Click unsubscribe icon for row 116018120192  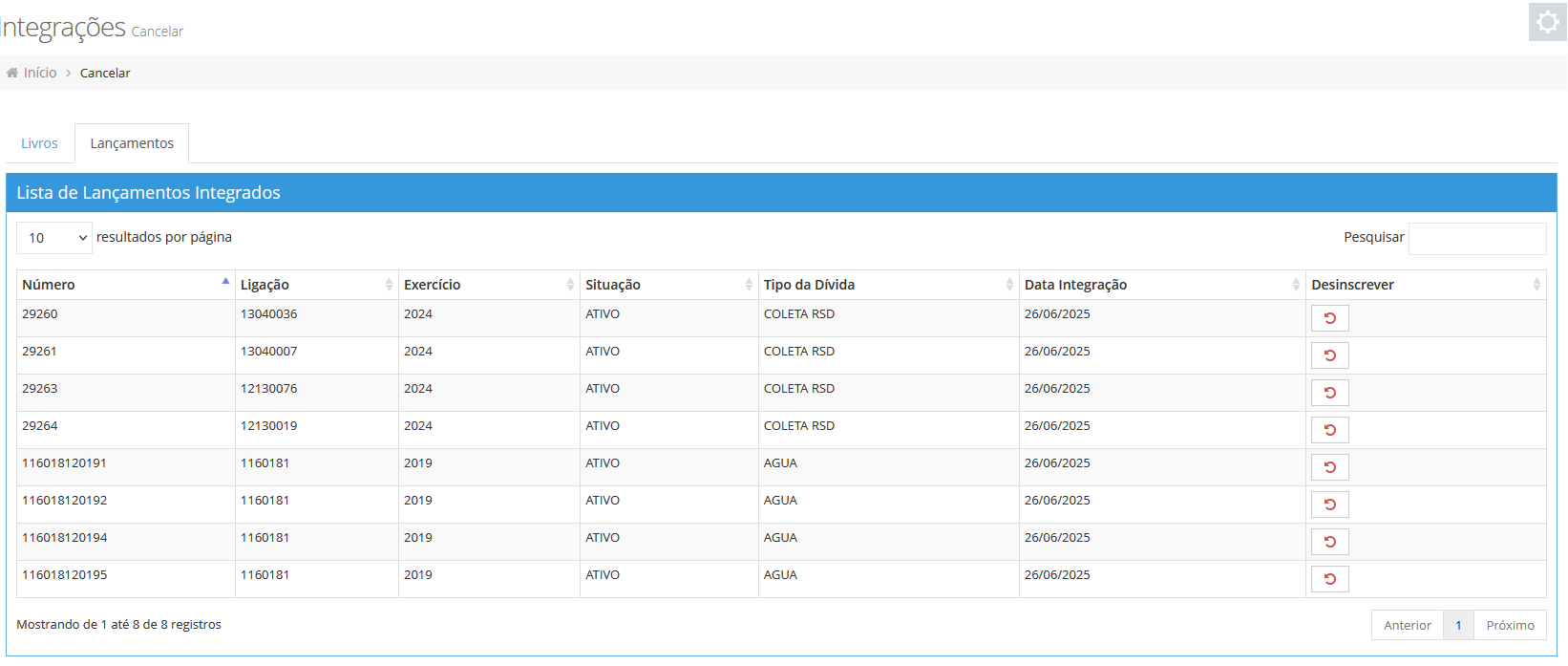tap(1329, 505)
